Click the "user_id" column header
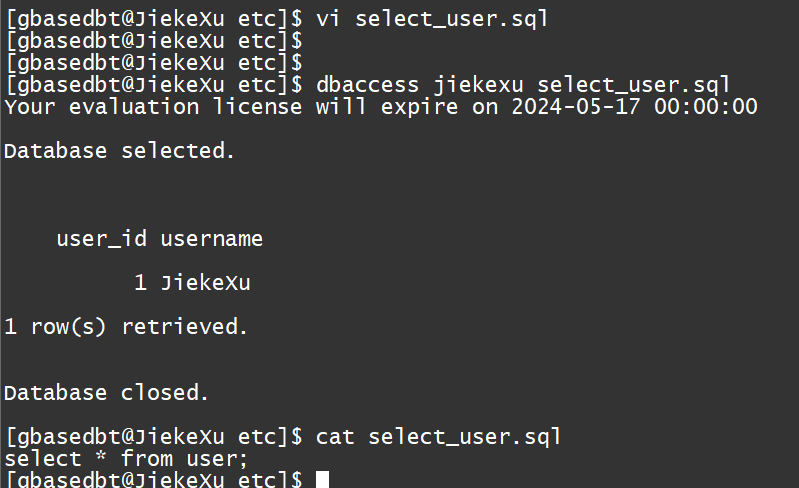The height and width of the screenshot is (488, 799). (x=102, y=239)
